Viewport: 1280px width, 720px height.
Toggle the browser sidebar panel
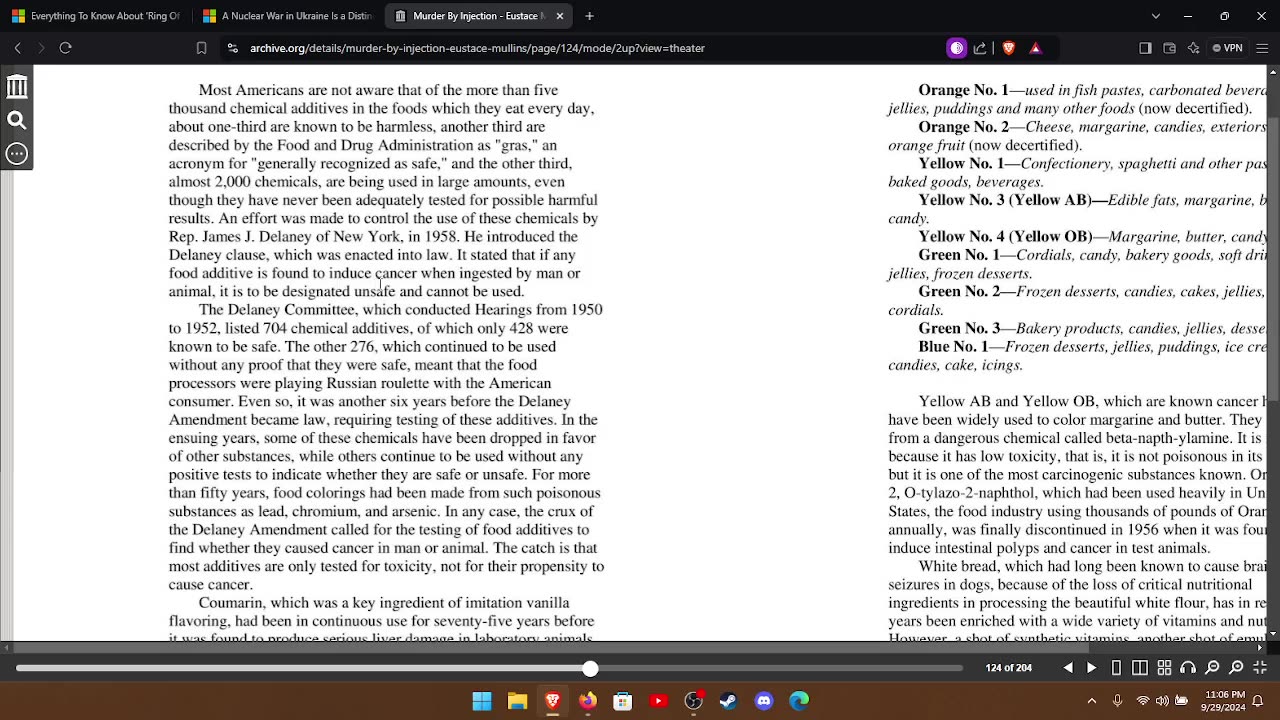pos(1145,48)
